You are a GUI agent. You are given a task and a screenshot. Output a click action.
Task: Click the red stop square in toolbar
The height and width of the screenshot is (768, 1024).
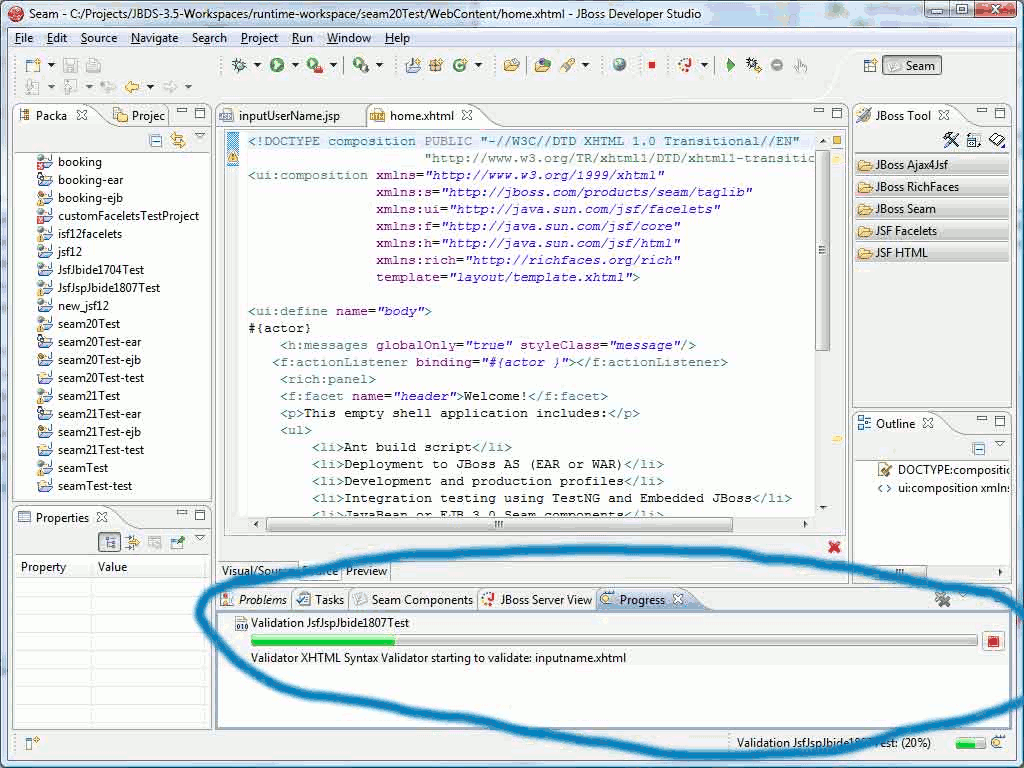pyautogui.click(x=651, y=65)
